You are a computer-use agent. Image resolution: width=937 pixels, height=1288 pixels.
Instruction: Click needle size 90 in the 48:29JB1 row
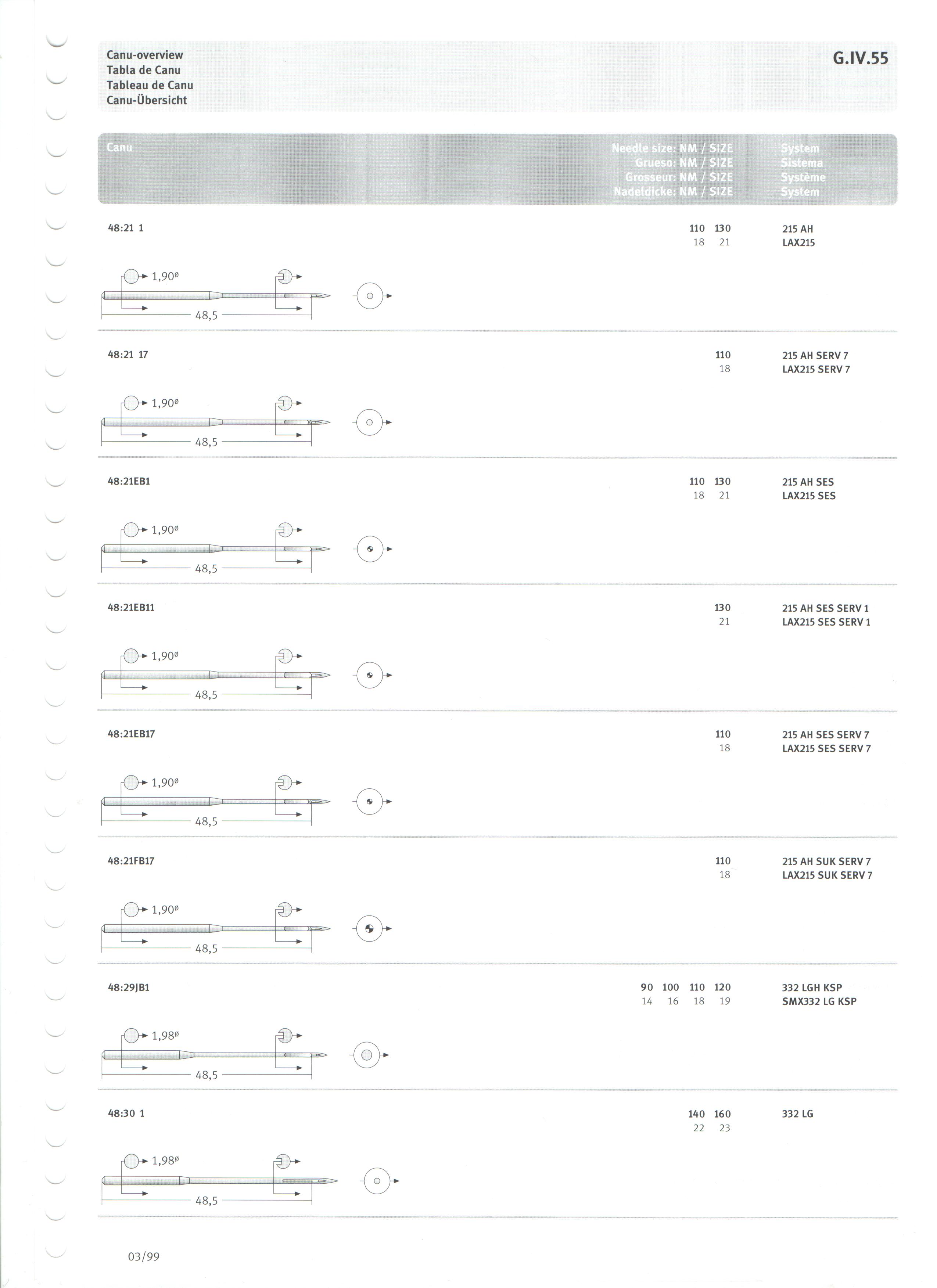pyautogui.click(x=647, y=987)
